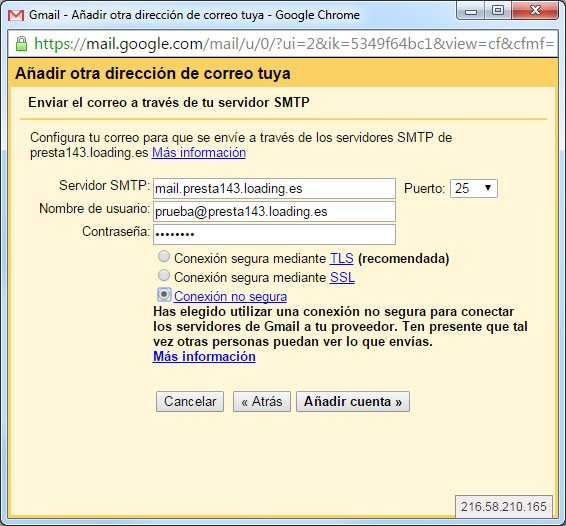Open Más información link next to presta143.loading.es
This screenshot has height=526, width=566.
(199, 153)
